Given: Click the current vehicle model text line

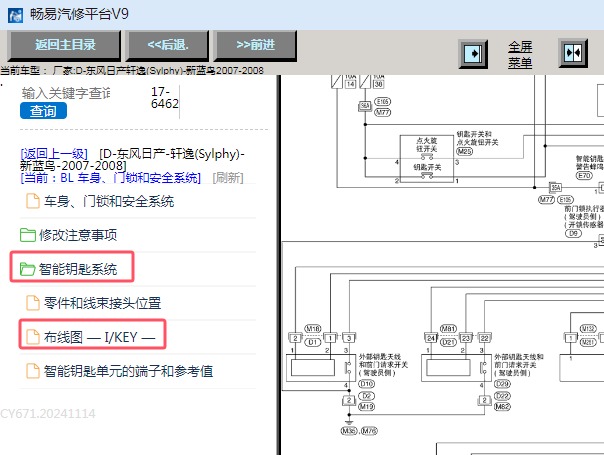Looking at the screenshot, I should coord(132,71).
